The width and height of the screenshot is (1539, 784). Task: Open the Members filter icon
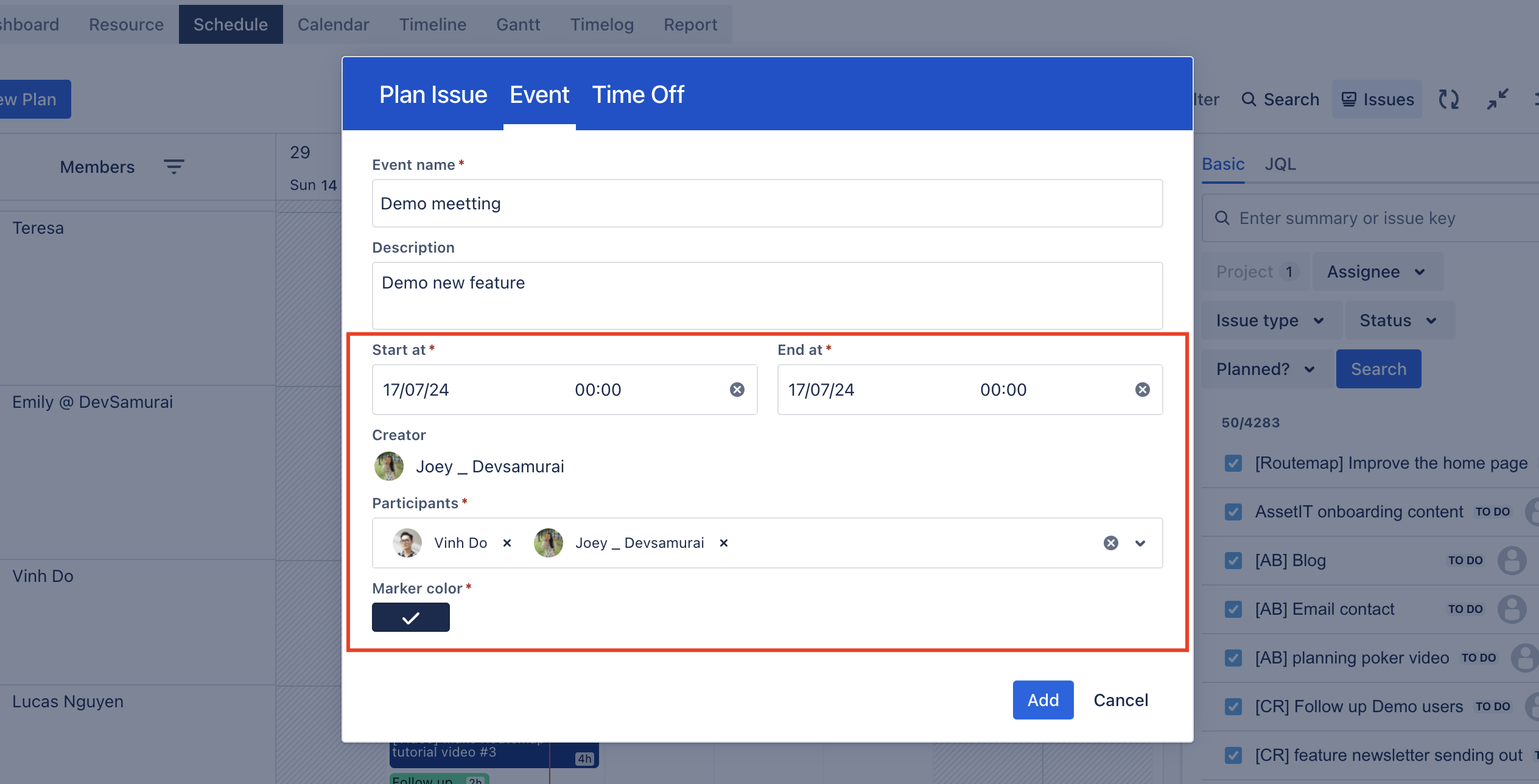174,167
